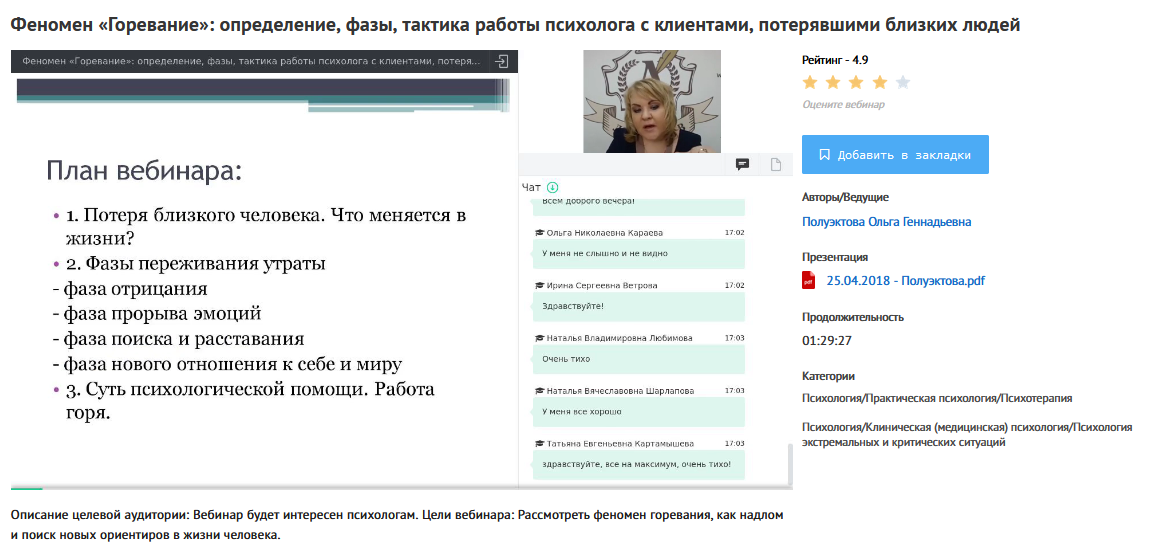Click the presenter video thumbnail
This screenshot has height=550, width=1174.
(x=652, y=101)
